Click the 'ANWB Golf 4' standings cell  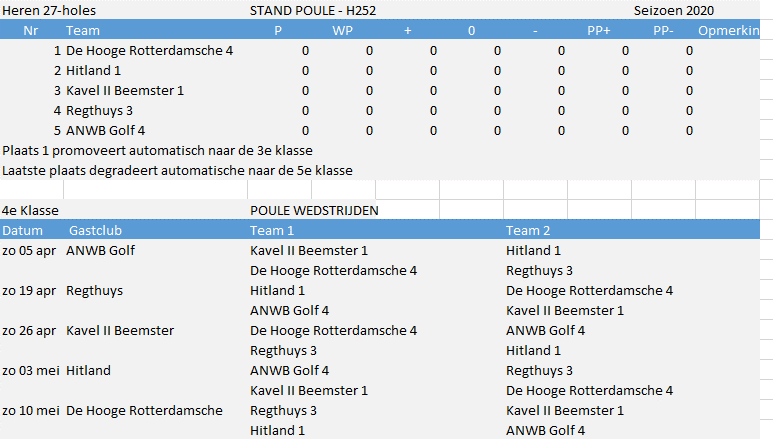105,131
